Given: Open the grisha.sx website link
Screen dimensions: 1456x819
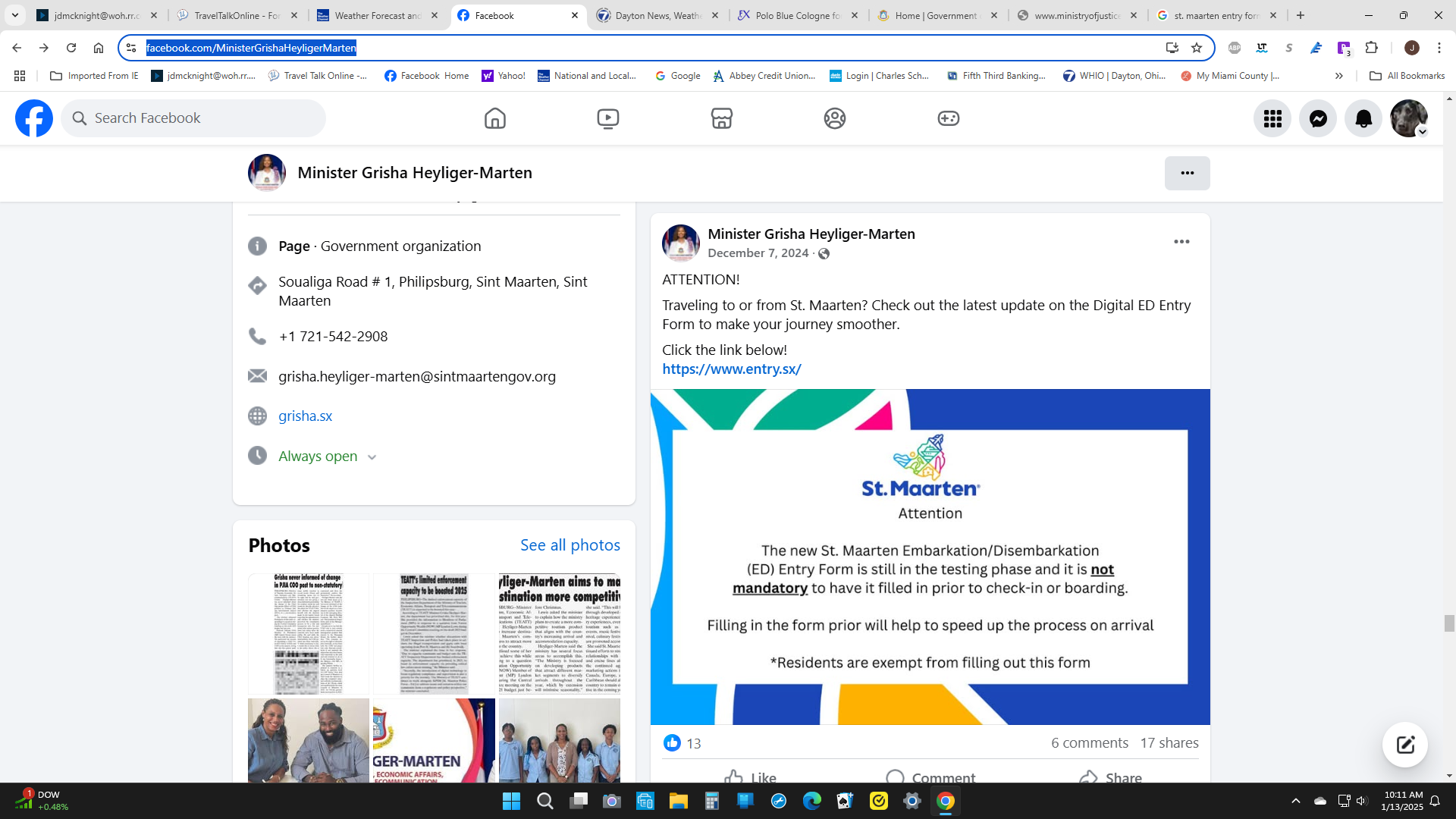Looking at the screenshot, I should pyautogui.click(x=306, y=416).
